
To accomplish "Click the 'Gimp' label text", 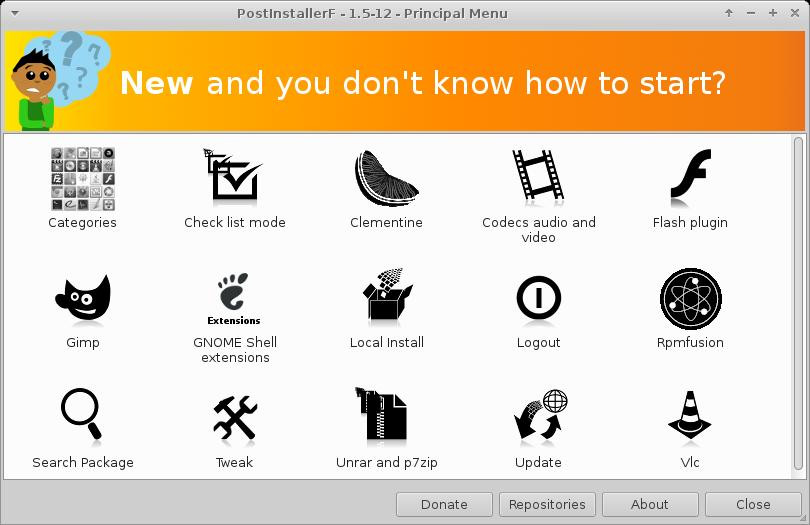I will (83, 343).
